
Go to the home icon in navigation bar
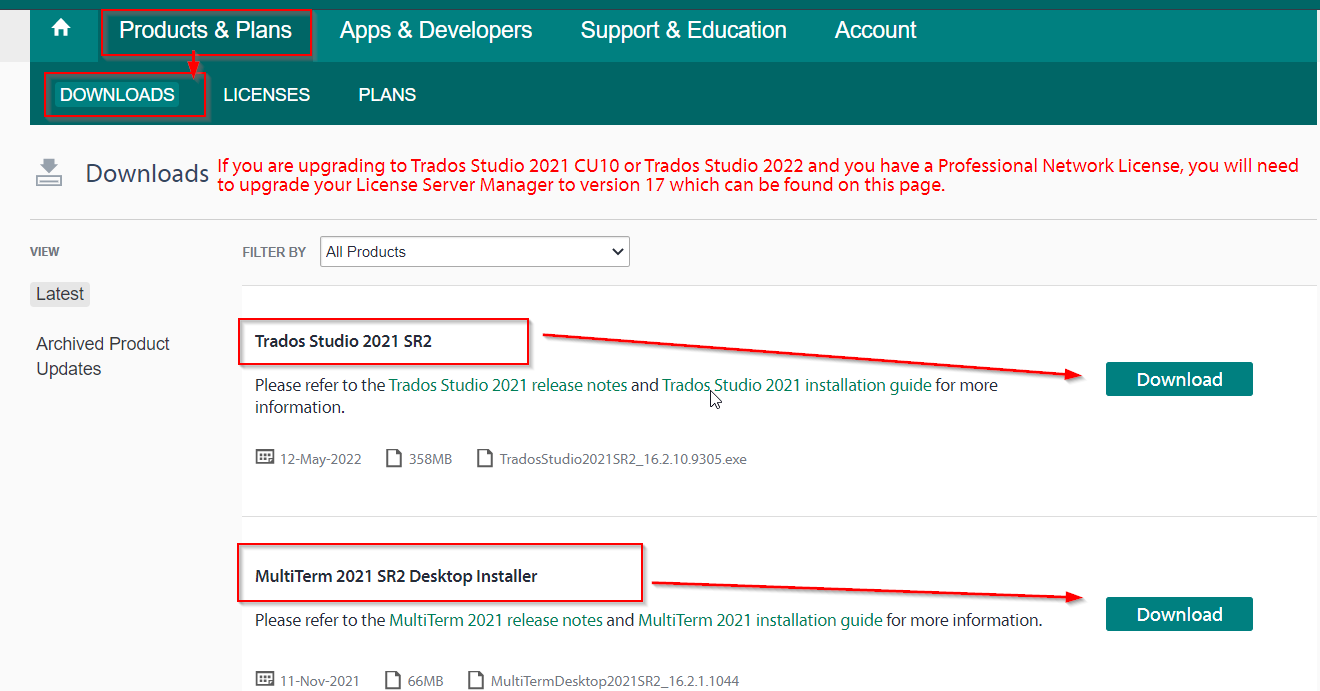61,28
